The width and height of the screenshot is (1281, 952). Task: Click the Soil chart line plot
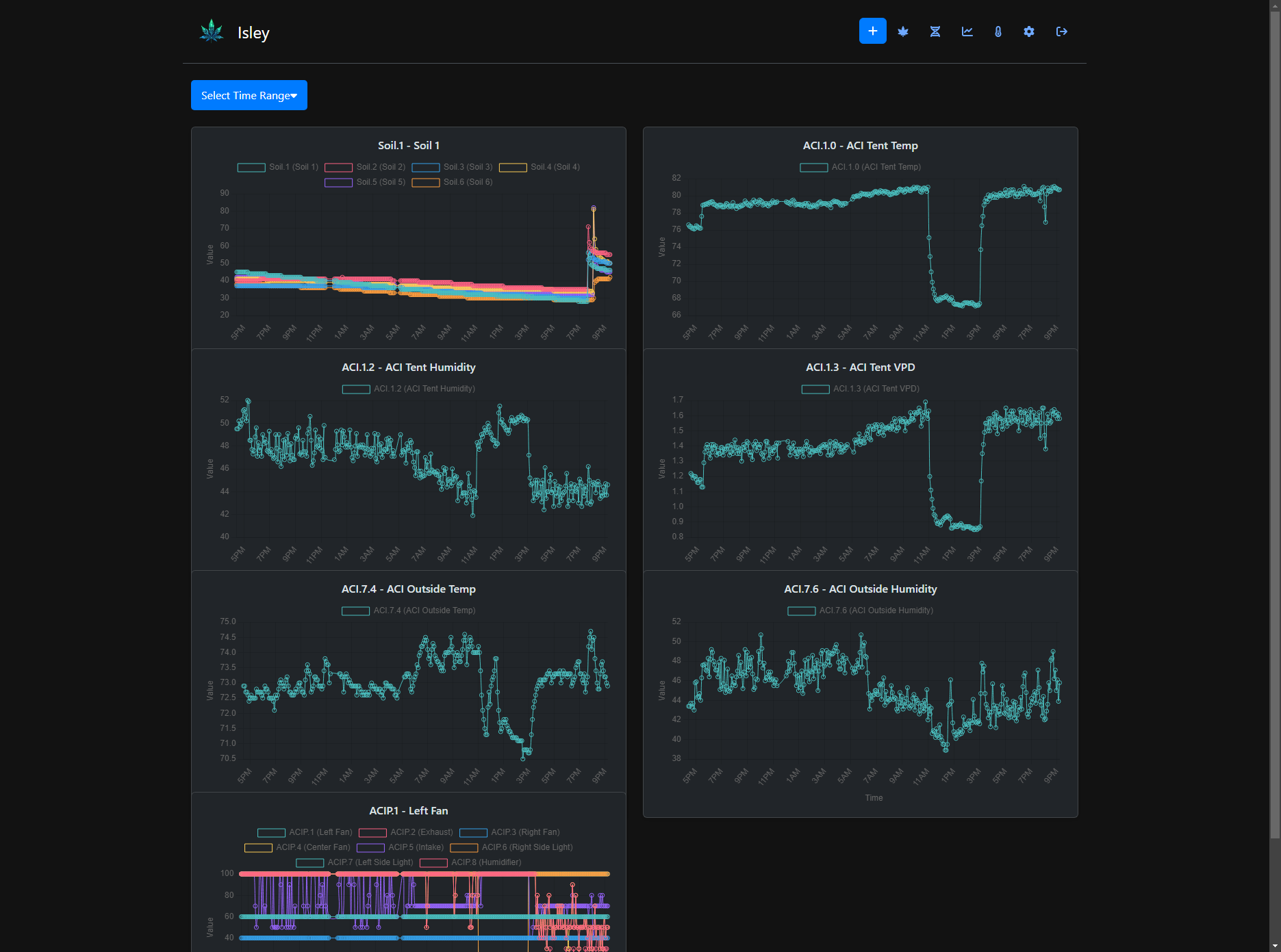422,255
